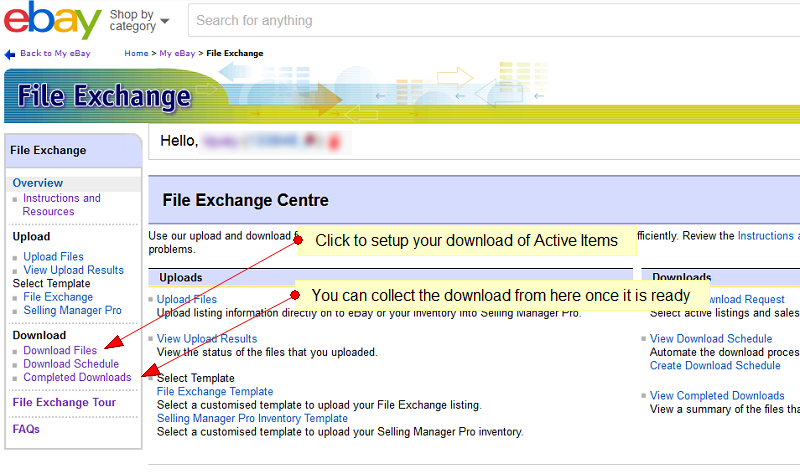Screen dimensions: 800x474
Task: Click the eBay logo
Action: pyautogui.click(x=52, y=20)
